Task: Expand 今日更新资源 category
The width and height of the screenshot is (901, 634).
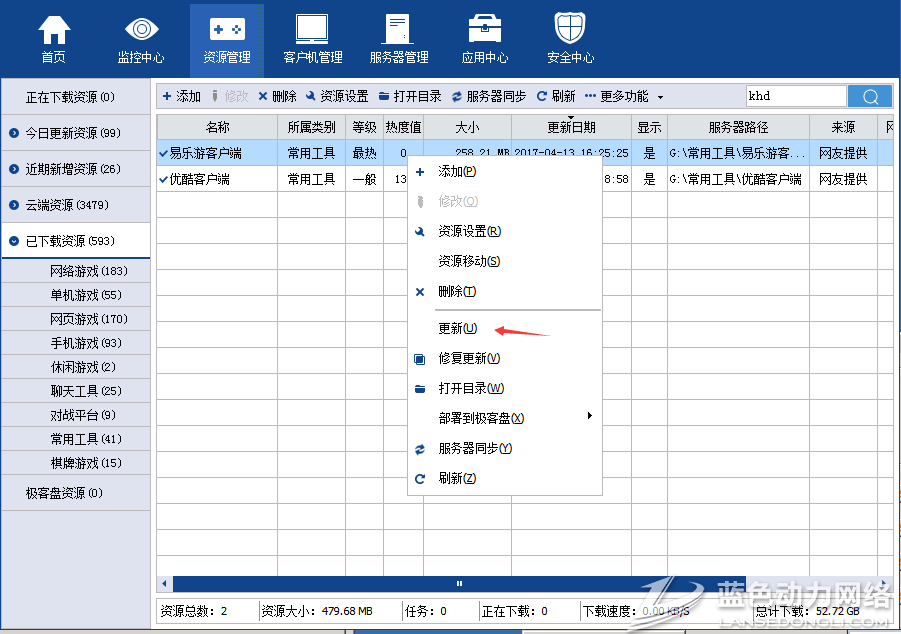Action: [x=14, y=133]
